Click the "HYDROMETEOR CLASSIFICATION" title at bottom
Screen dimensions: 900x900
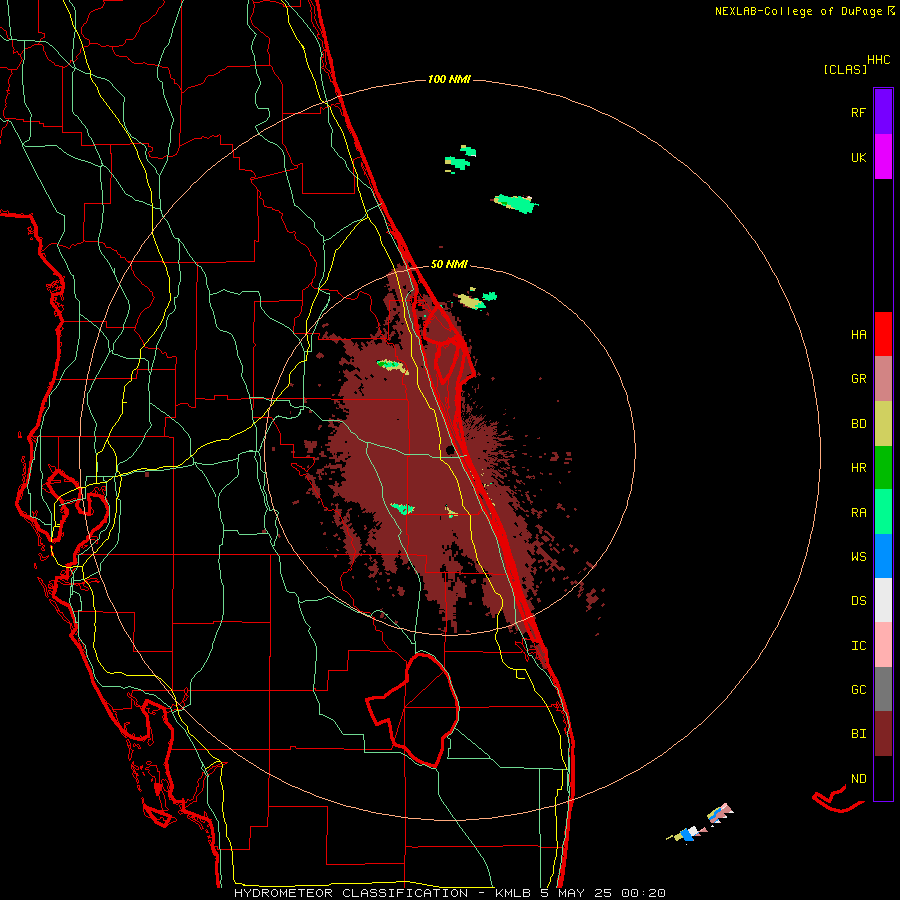[x=351, y=893]
